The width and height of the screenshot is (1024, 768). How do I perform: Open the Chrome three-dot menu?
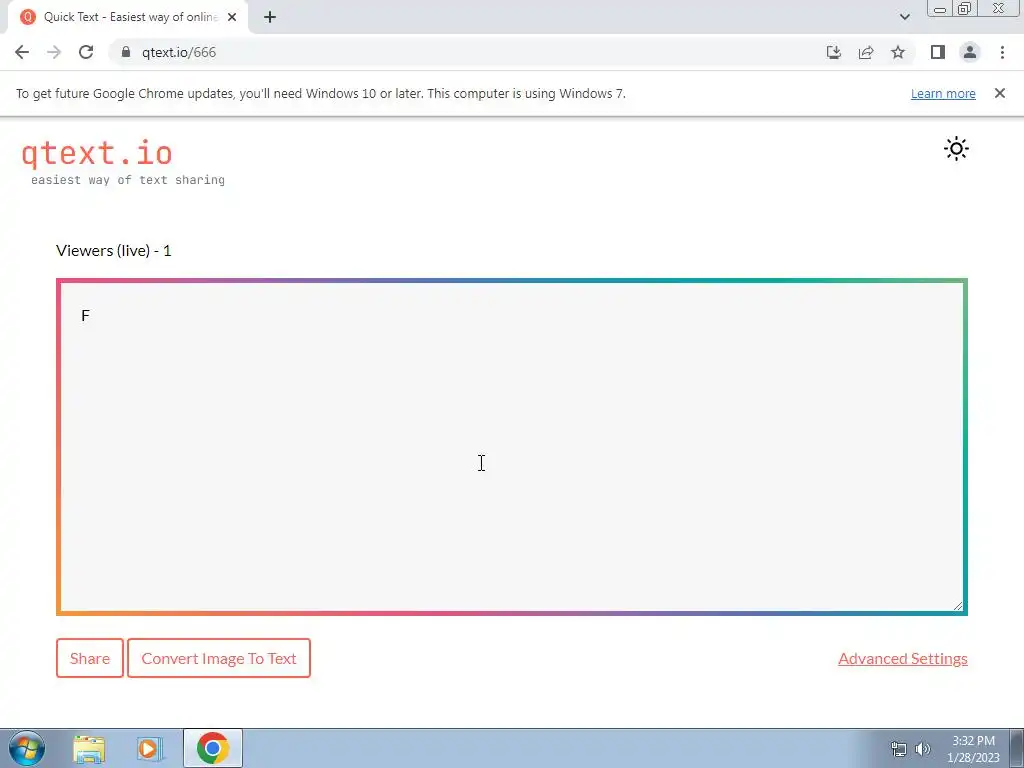tap(1002, 52)
